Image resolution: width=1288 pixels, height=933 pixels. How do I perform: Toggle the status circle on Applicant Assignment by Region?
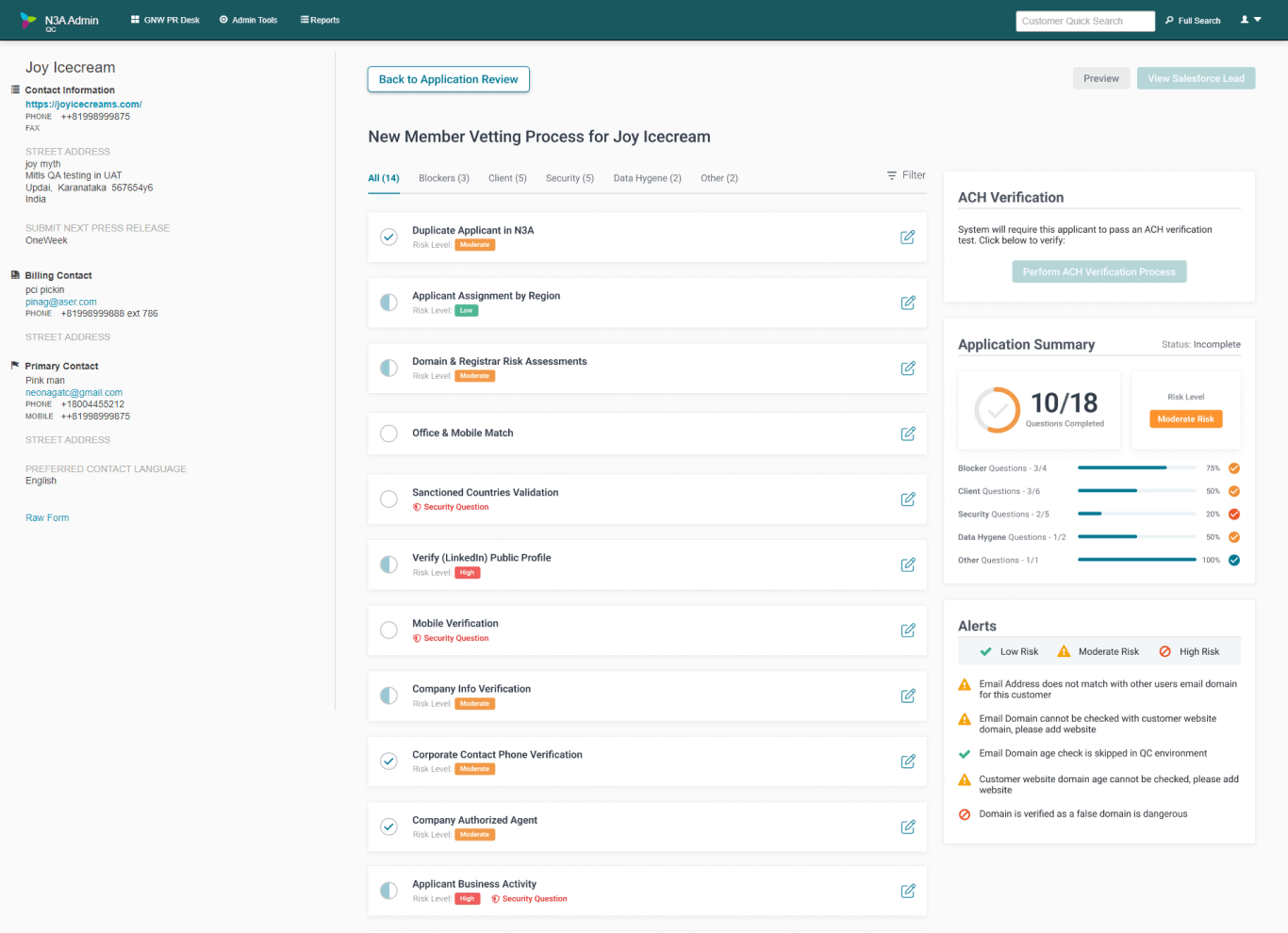(388, 303)
